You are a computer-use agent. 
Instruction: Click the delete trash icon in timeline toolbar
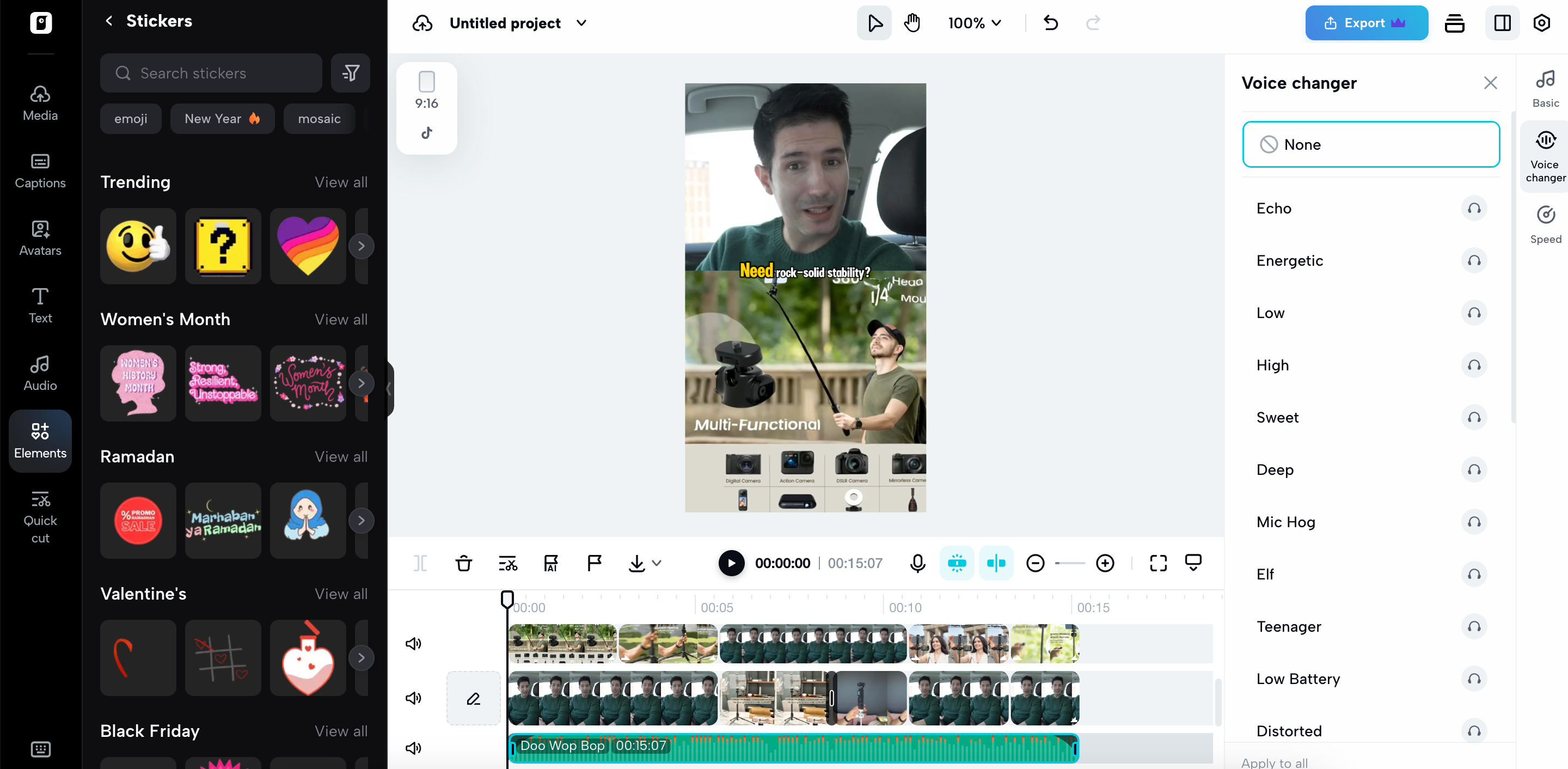(x=463, y=563)
